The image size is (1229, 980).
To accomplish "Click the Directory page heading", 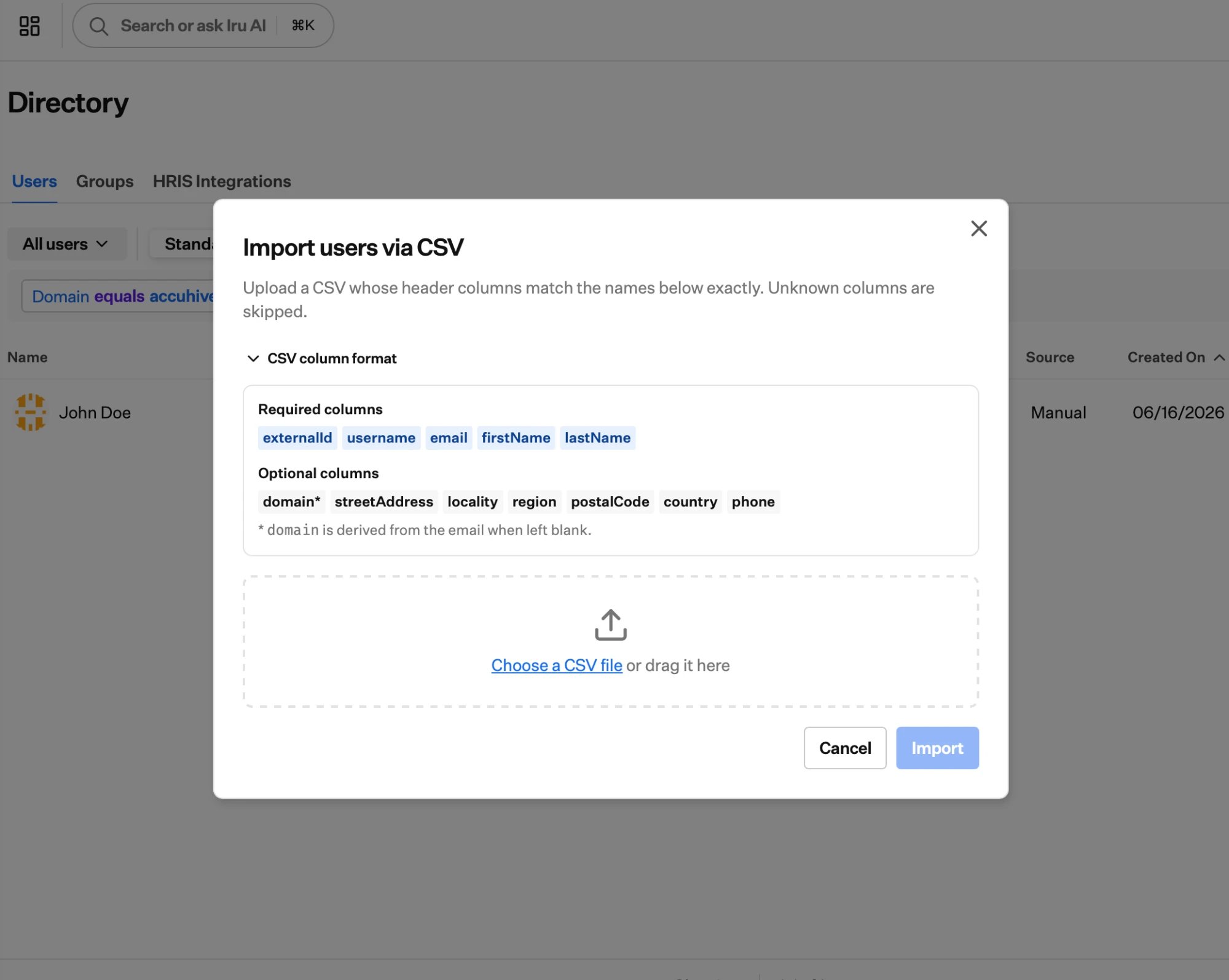I will pos(68,103).
